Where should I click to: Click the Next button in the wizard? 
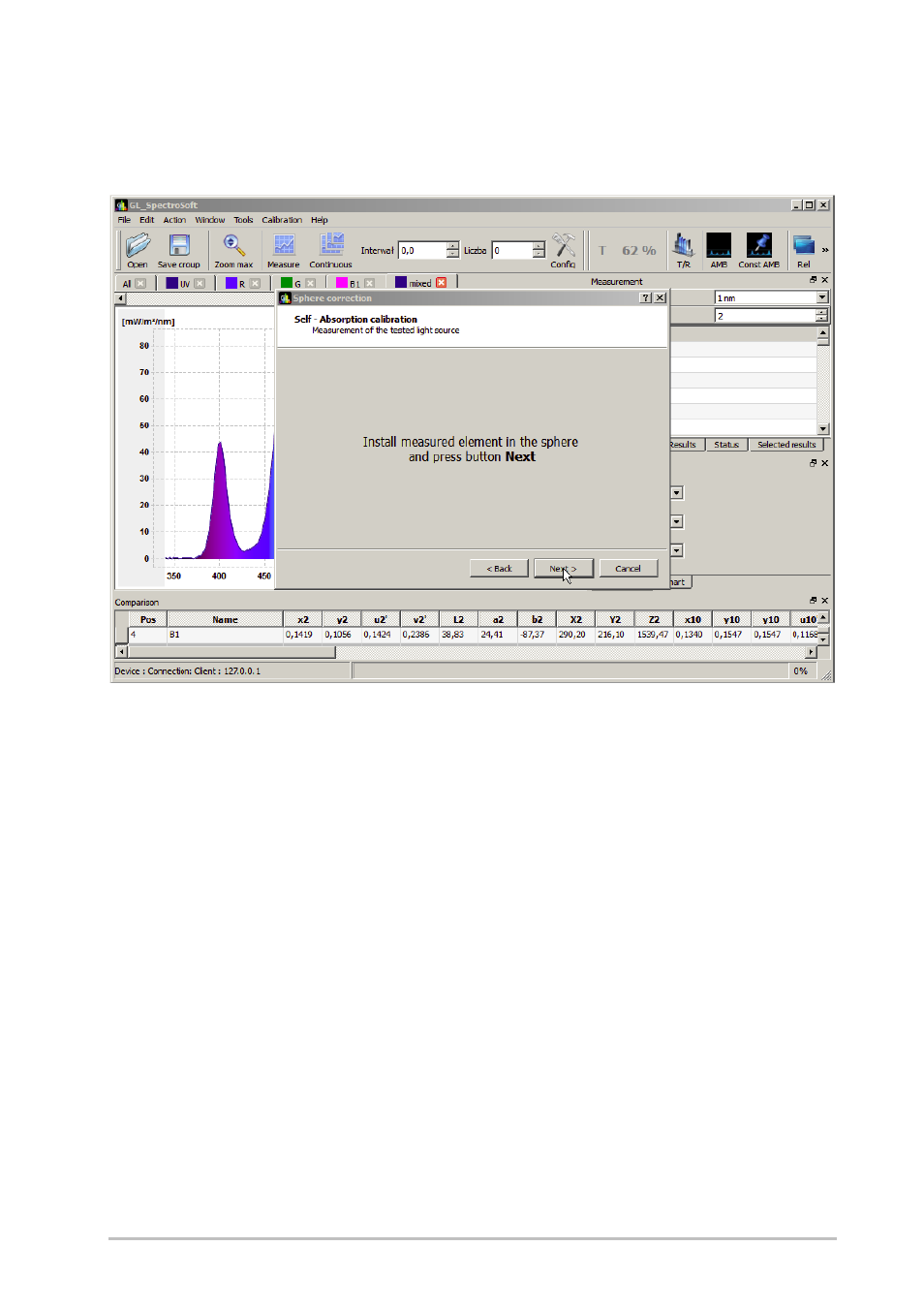tap(563, 569)
